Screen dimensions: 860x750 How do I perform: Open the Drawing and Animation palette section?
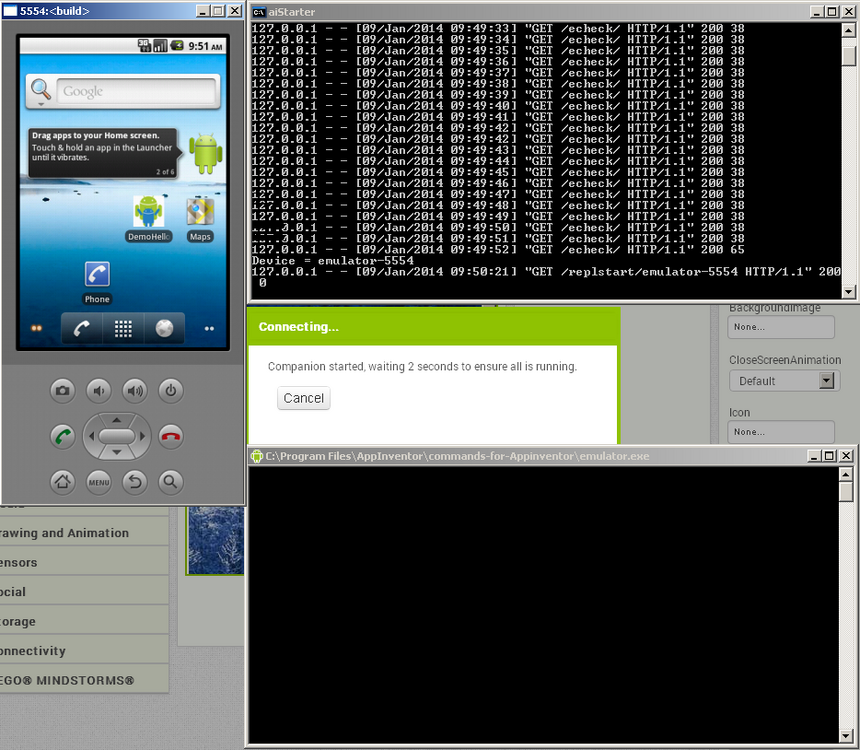[x=84, y=533]
